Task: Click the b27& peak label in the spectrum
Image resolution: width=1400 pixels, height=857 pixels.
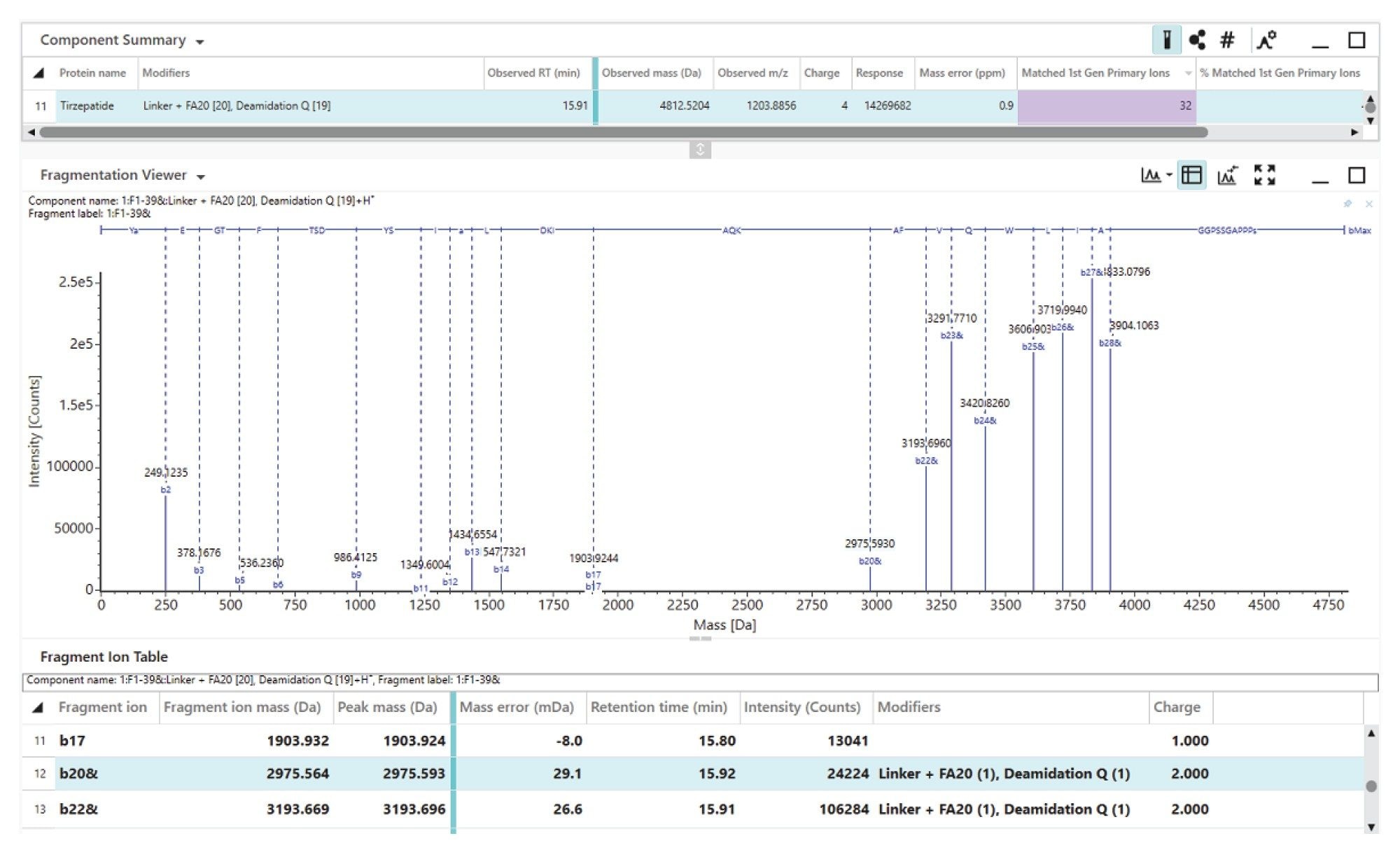Action: [1092, 272]
